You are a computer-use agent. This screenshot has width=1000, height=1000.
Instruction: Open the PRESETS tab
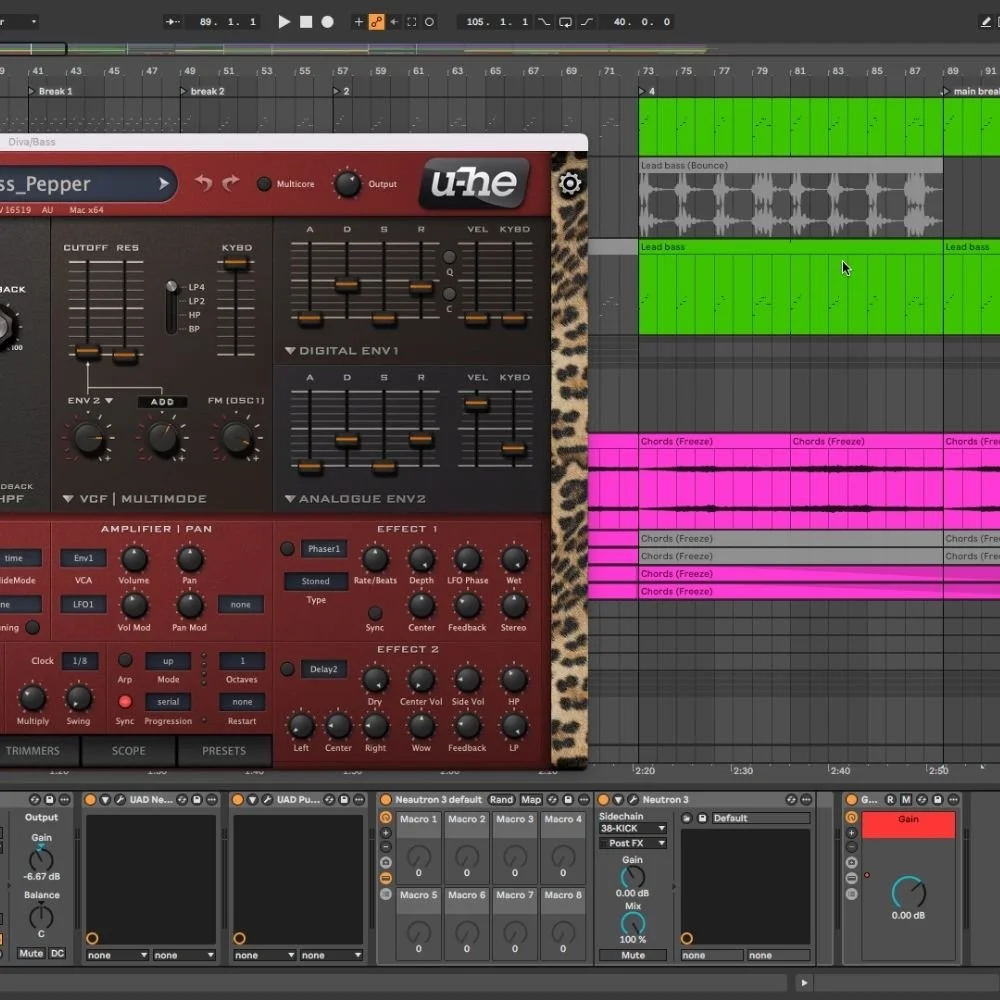point(224,751)
